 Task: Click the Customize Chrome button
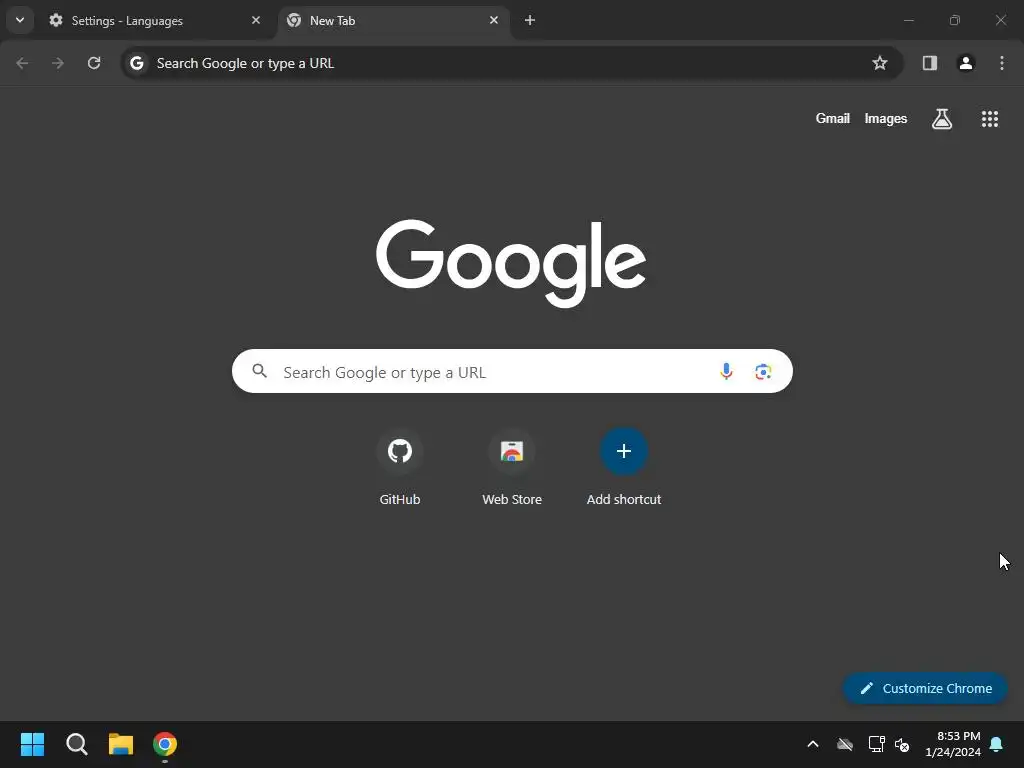[925, 688]
